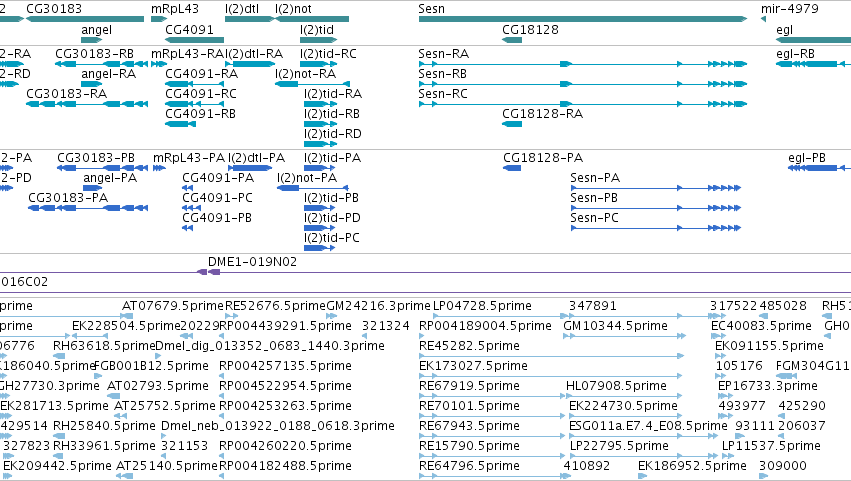Click the l(2)tid-PD protein
The width and height of the screenshot is (851, 481).
(332, 218)
